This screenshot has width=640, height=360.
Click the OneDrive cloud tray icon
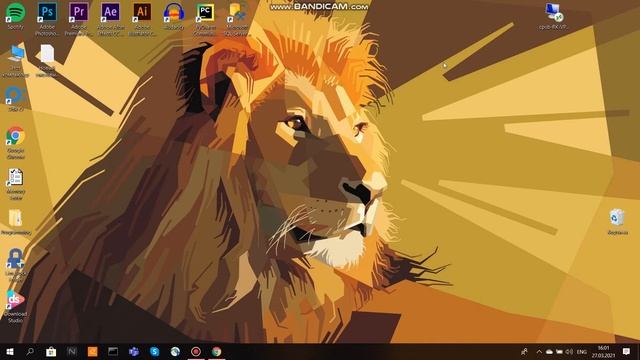549,351
